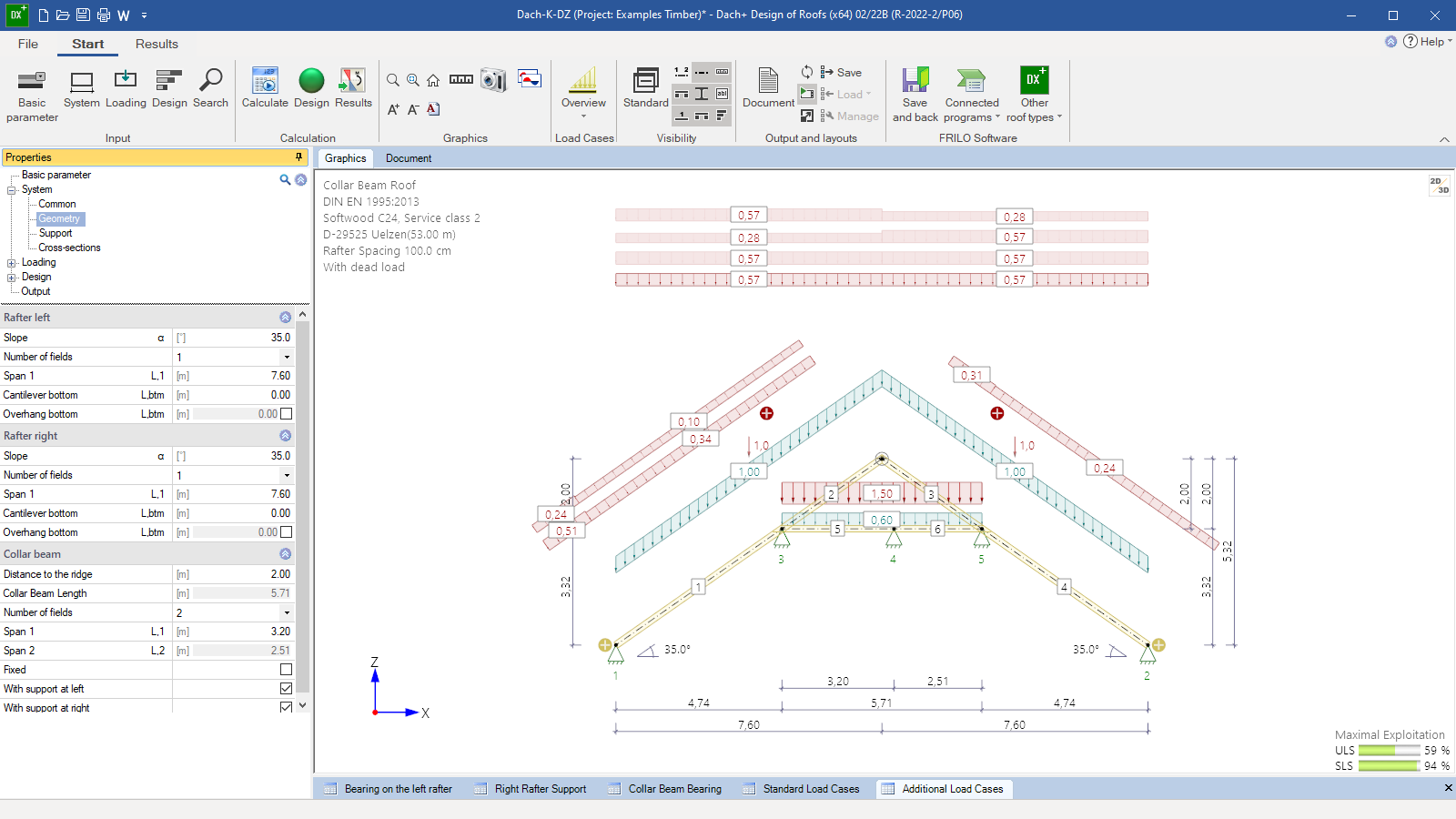Enable the Fixed collar beam checkbox
Screen dimensions: 1456x819
pyautogui.click(x=286, y=670)
